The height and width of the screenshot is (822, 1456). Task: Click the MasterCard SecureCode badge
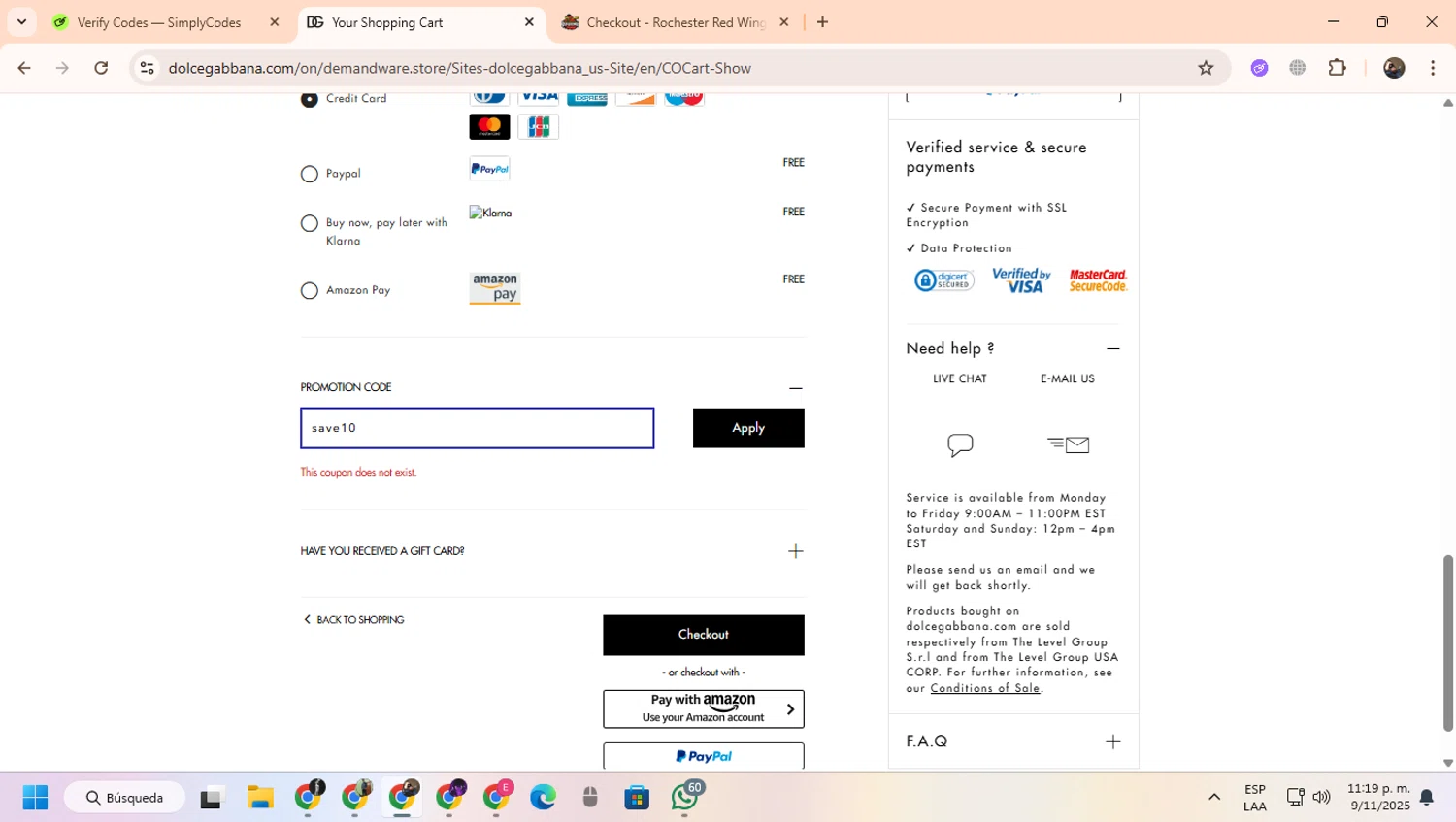tap(1098, 280)
